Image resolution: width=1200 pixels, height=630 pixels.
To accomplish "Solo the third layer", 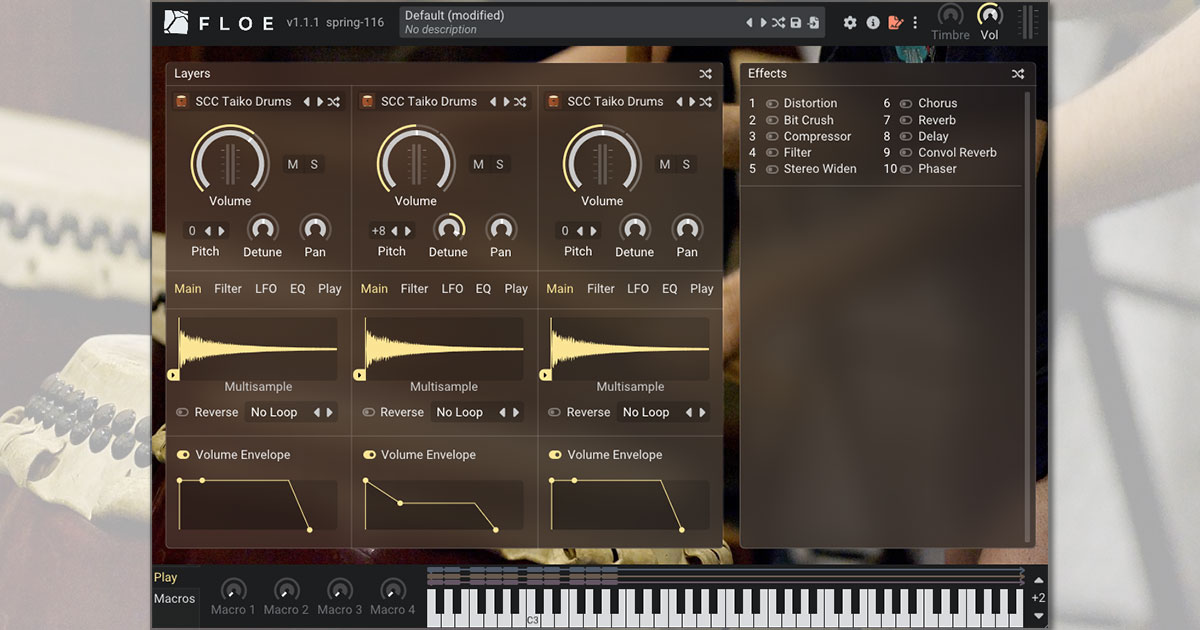I will coord(686,165).
